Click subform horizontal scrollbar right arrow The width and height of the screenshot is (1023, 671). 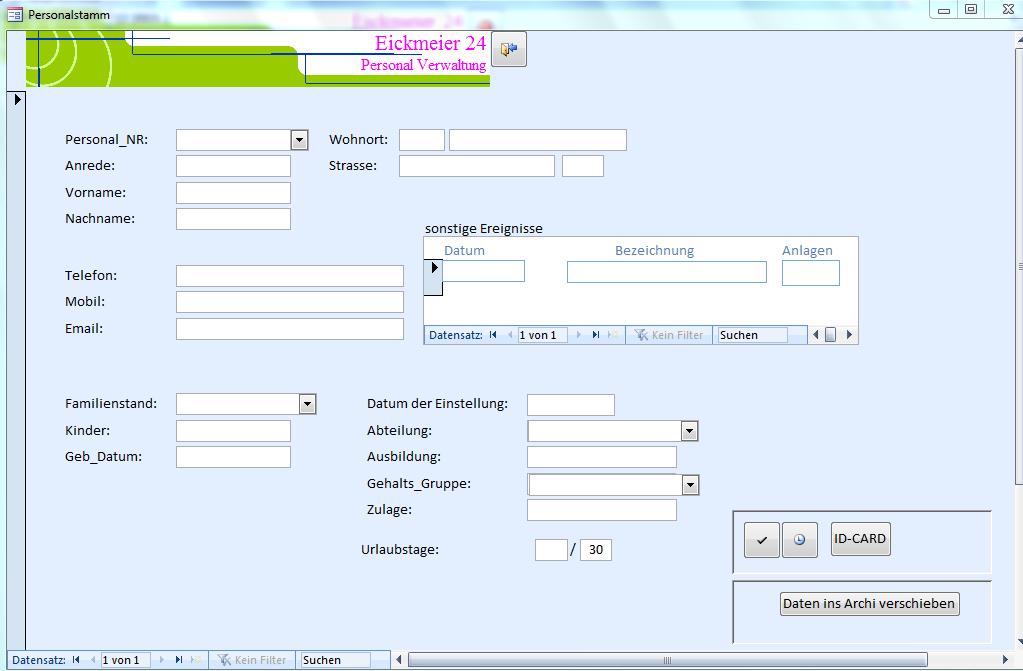tap(849, 335)
